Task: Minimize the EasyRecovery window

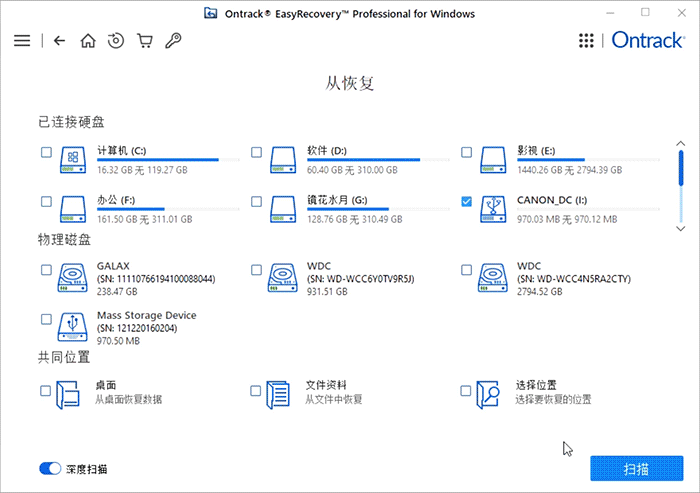Action: (610, 13)
